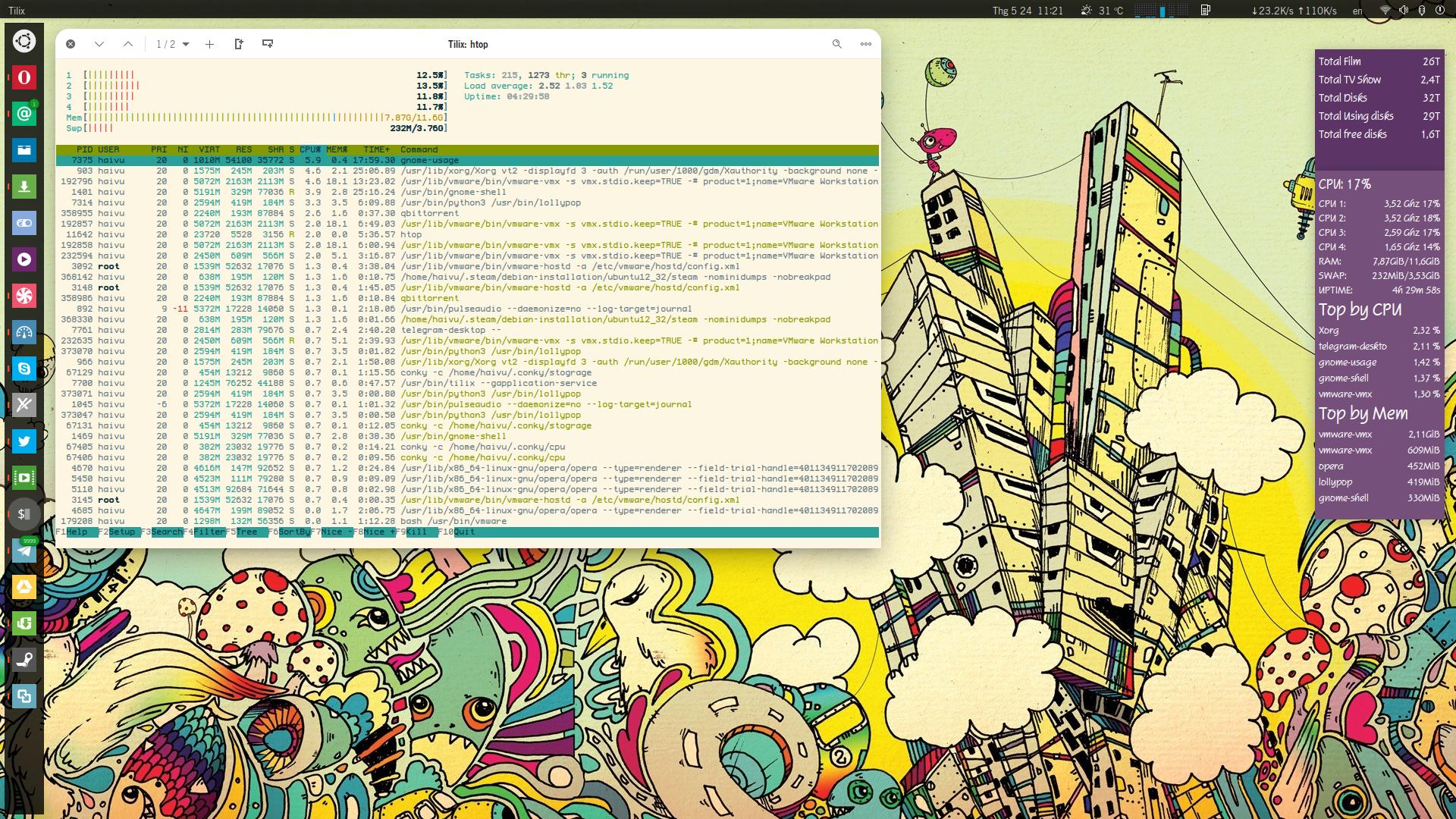The width and height of the screenshot is (1456, 819).
Task: Click F3 Search in htop function bar
Action: click(x=162, y=532)
